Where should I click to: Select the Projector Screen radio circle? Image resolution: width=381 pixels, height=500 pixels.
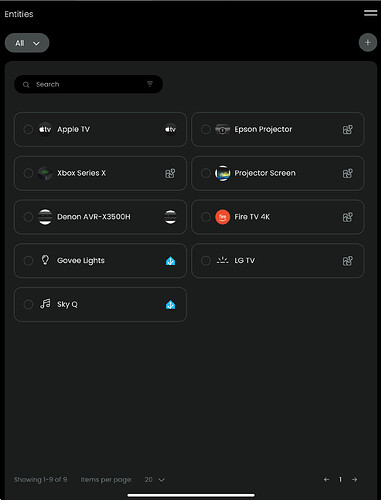tap(206, 173)
